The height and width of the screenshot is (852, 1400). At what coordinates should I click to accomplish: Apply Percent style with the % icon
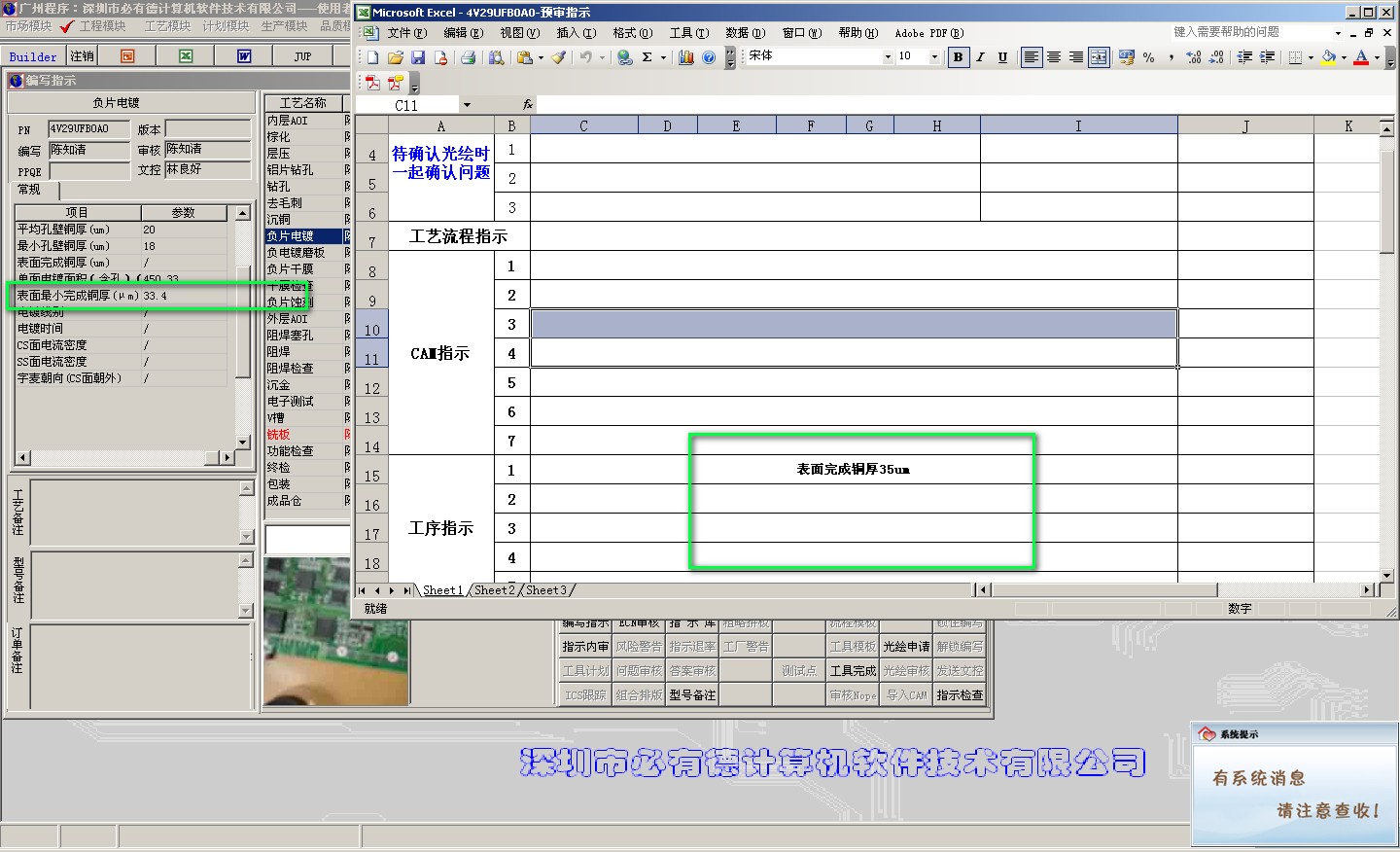pyautogui.click(x=1149, y=57)
